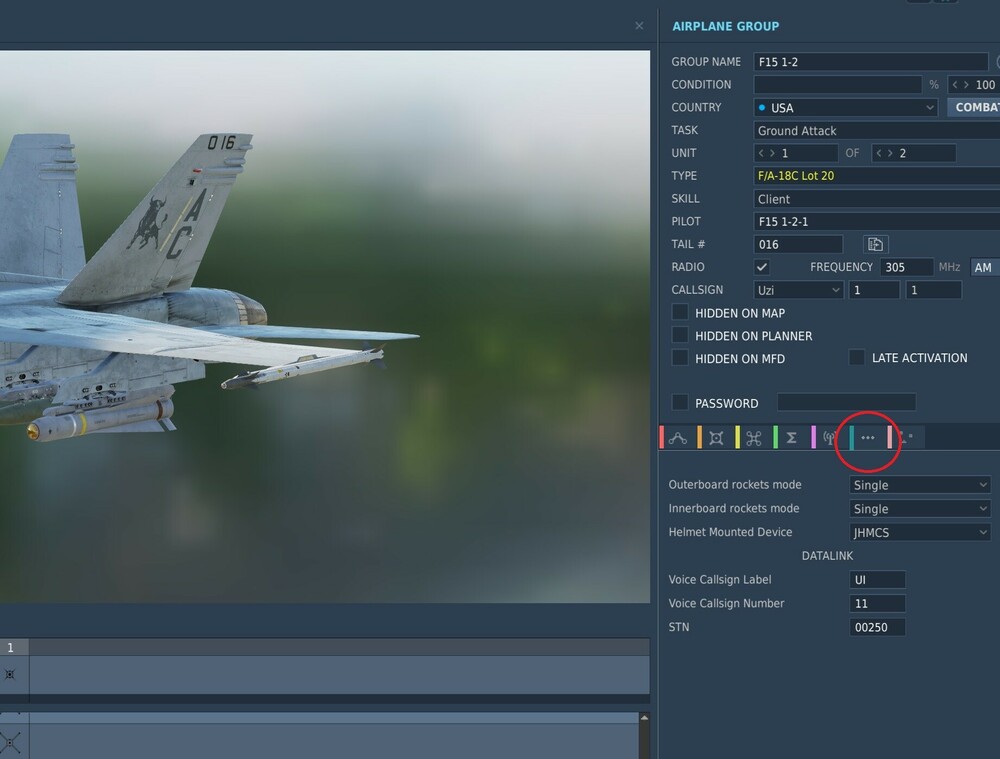The image size is (1000, 759).
Task: Toggle the Late Activation checkbox
Action: coord(857,357)
